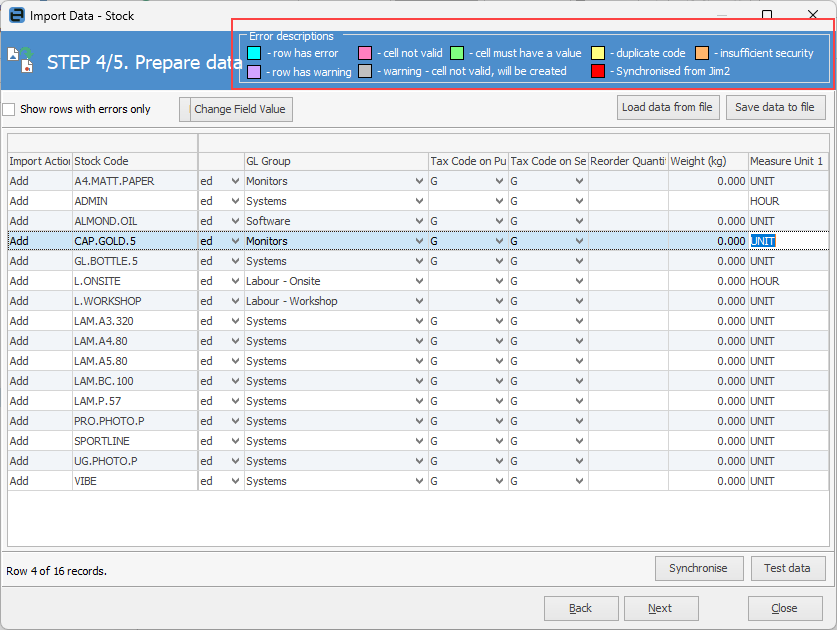Click the import wizard icon beside STEP 4/5

pos(20,61)
